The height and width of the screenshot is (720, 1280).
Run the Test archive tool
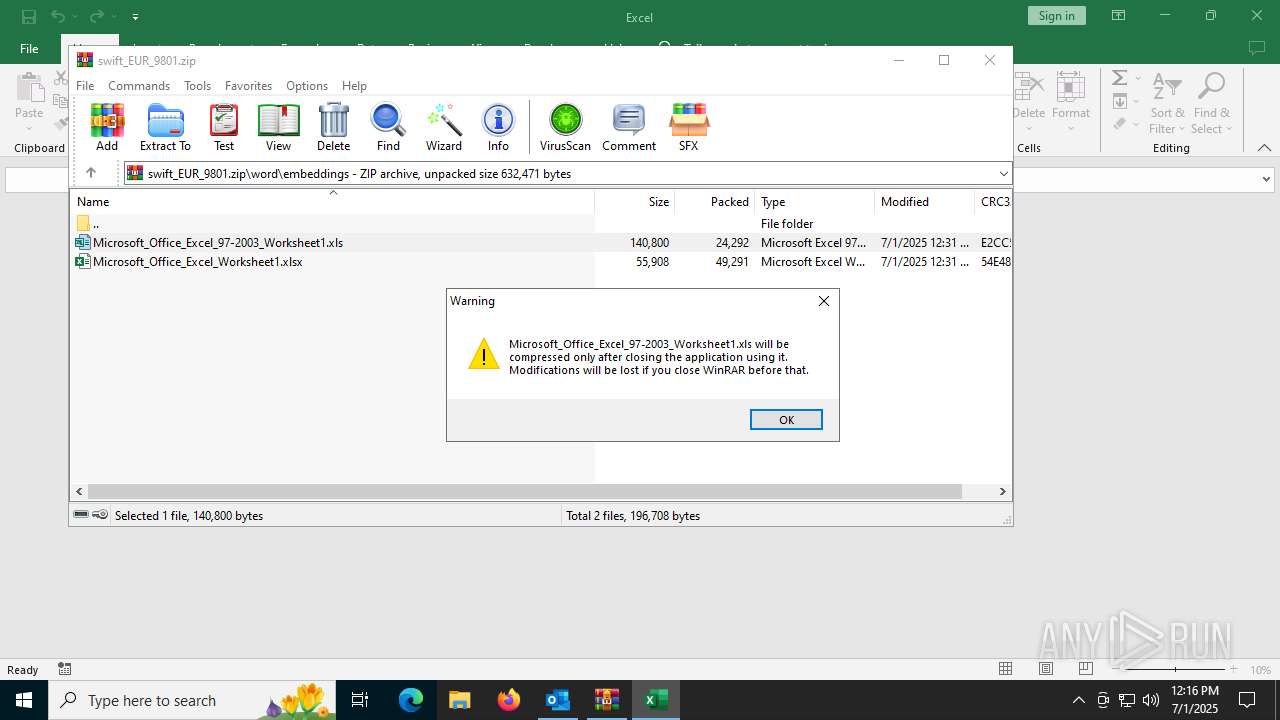click(x=224, y=127)
